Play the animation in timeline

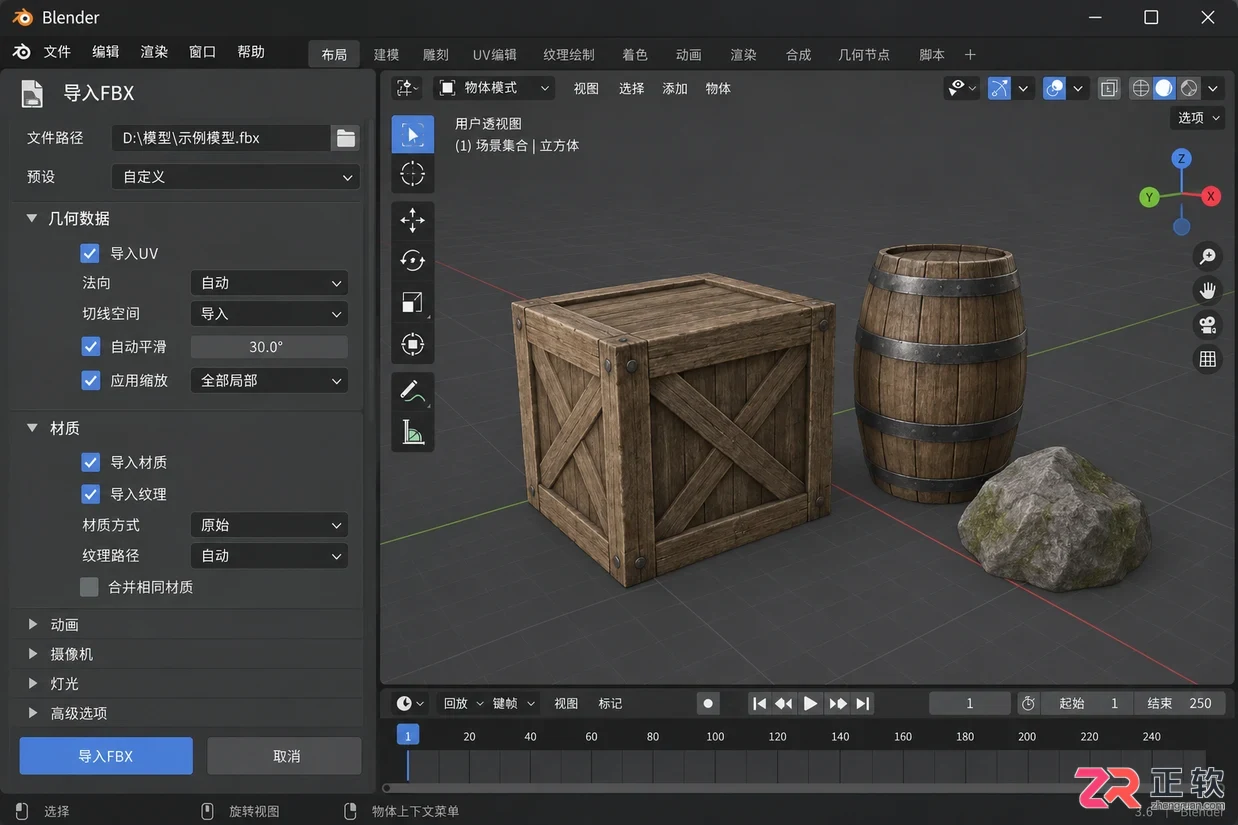coord(811,703)
